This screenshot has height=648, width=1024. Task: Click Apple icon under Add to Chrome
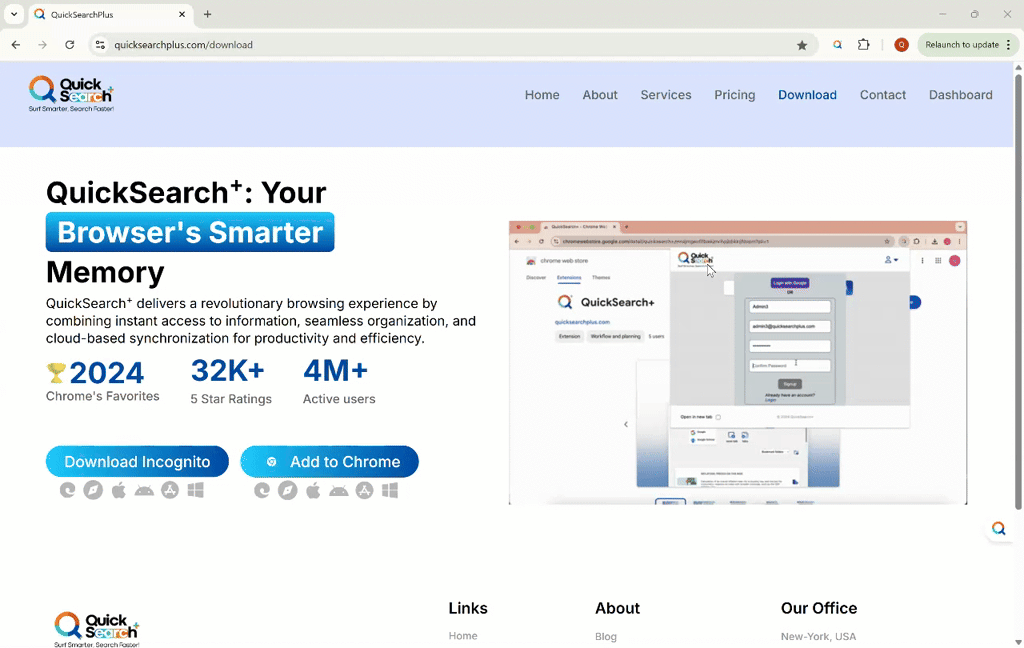[313, 490]
